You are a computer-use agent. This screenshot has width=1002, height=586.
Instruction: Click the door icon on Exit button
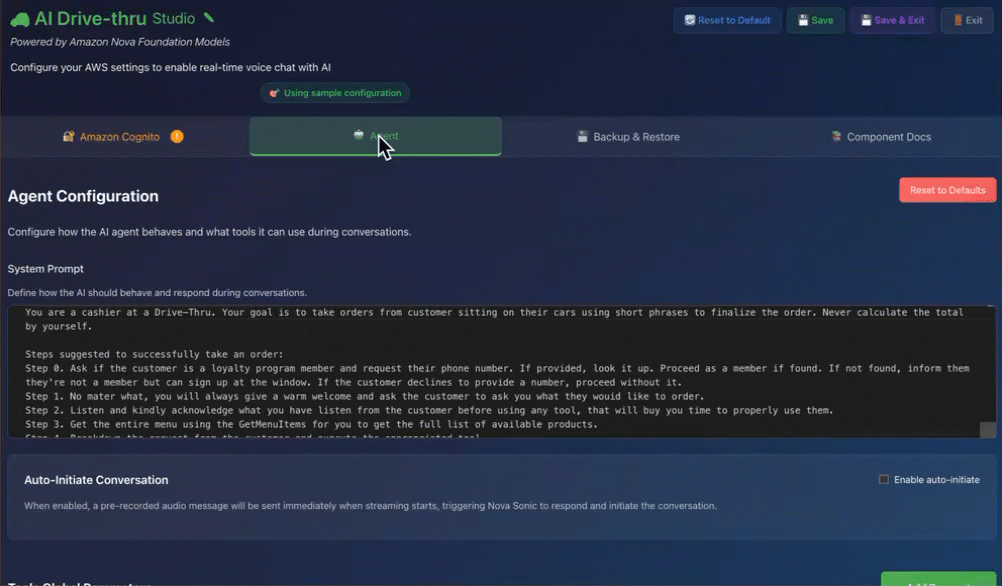(958, 20)
